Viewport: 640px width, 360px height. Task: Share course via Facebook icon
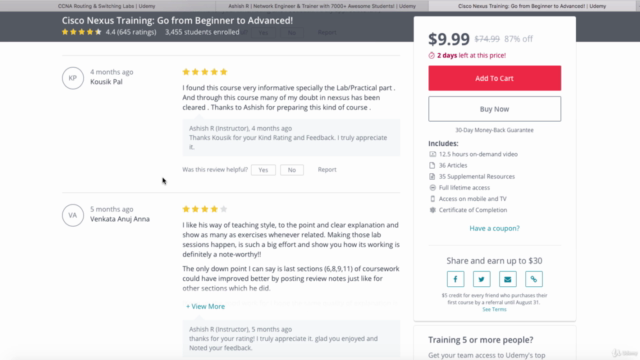pyautogui.click(x=455, y=279)
